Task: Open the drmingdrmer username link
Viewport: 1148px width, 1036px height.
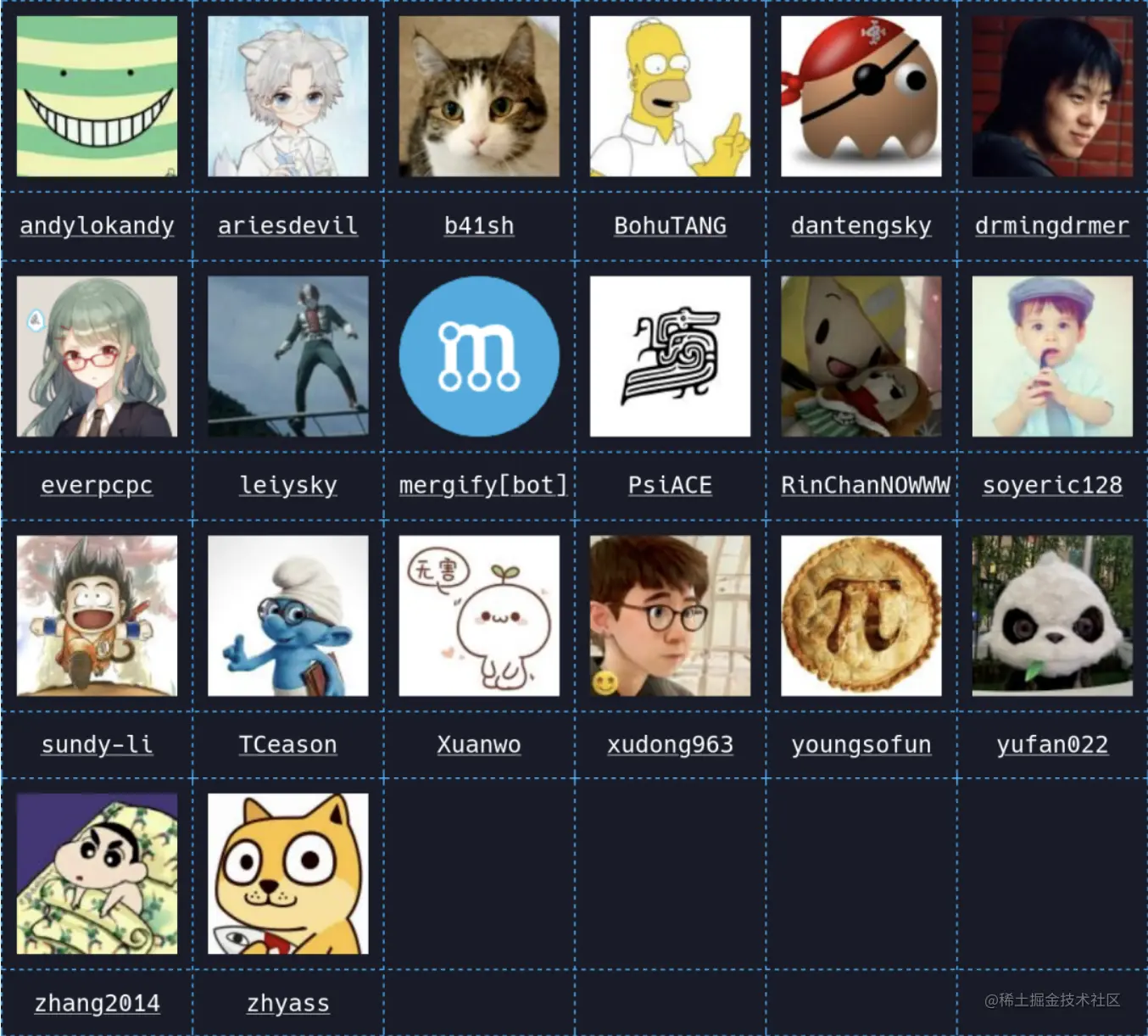Action: click(1052, 226)
